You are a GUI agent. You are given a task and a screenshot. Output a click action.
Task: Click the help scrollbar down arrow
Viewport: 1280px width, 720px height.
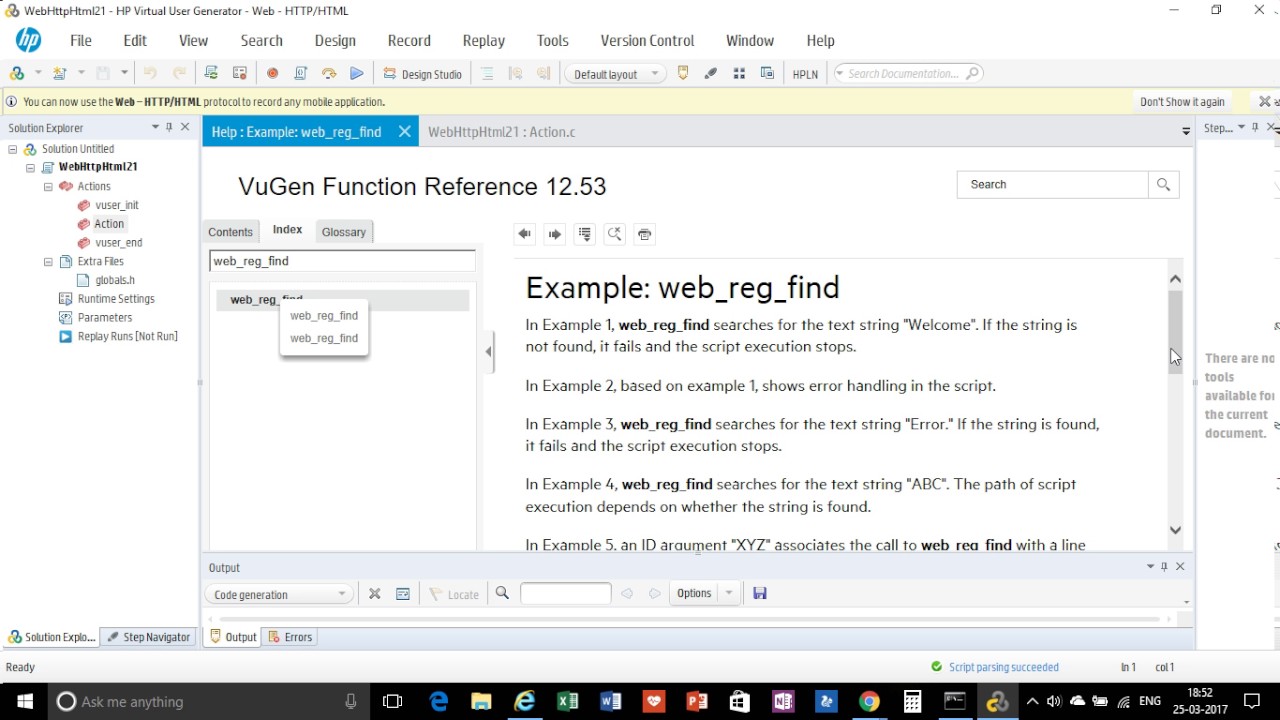click(1175, 531)
